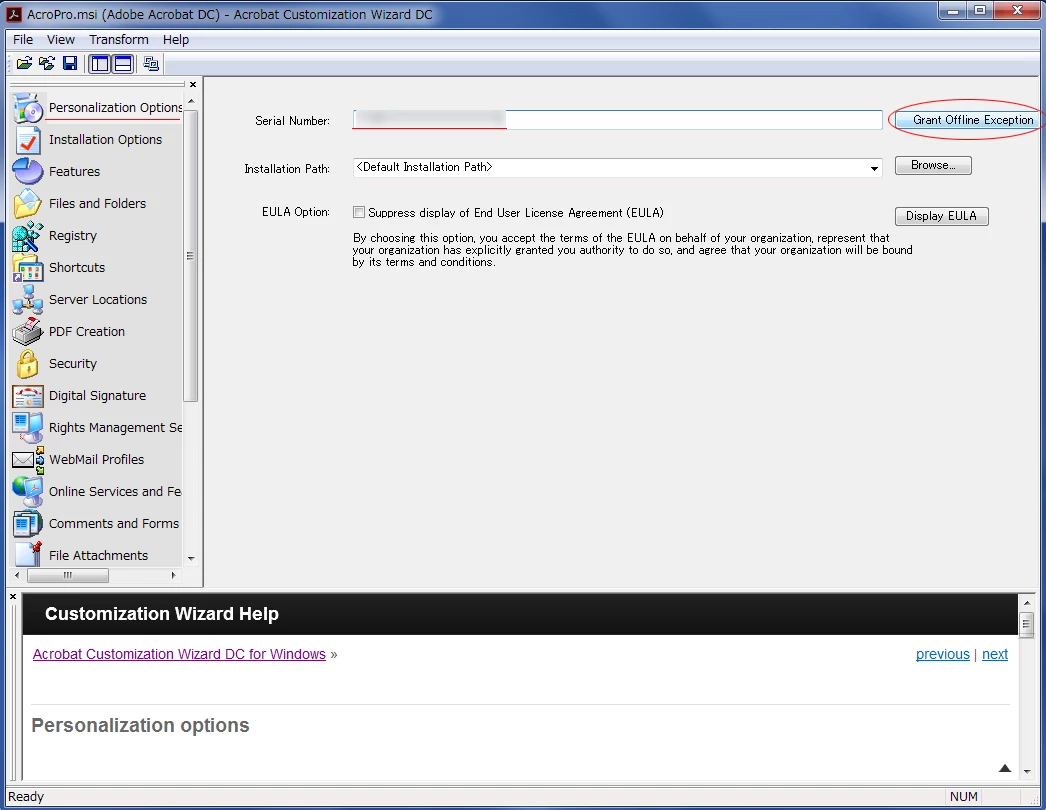Click the sidebar horizontal scrollbar thumb

coord(67,575)
